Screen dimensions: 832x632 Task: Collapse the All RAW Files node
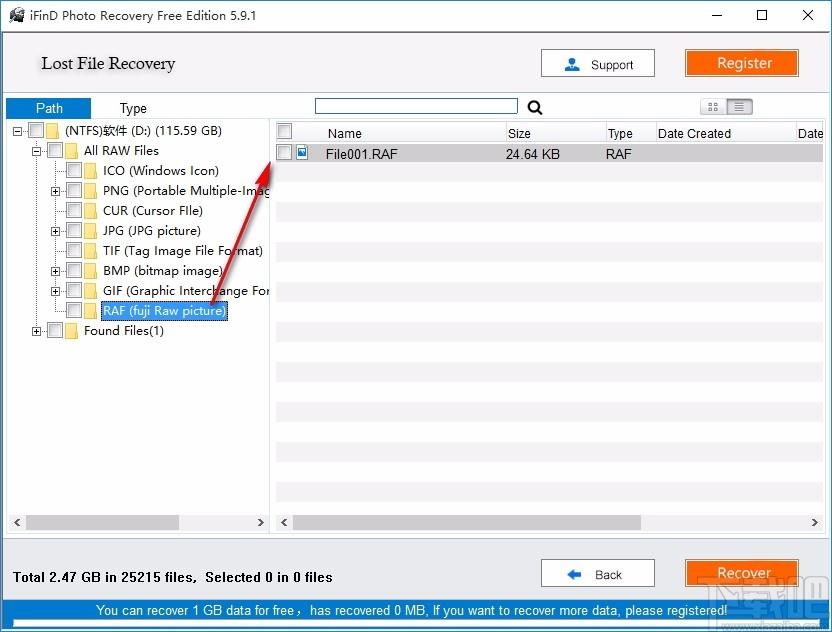tap(36, 151)
